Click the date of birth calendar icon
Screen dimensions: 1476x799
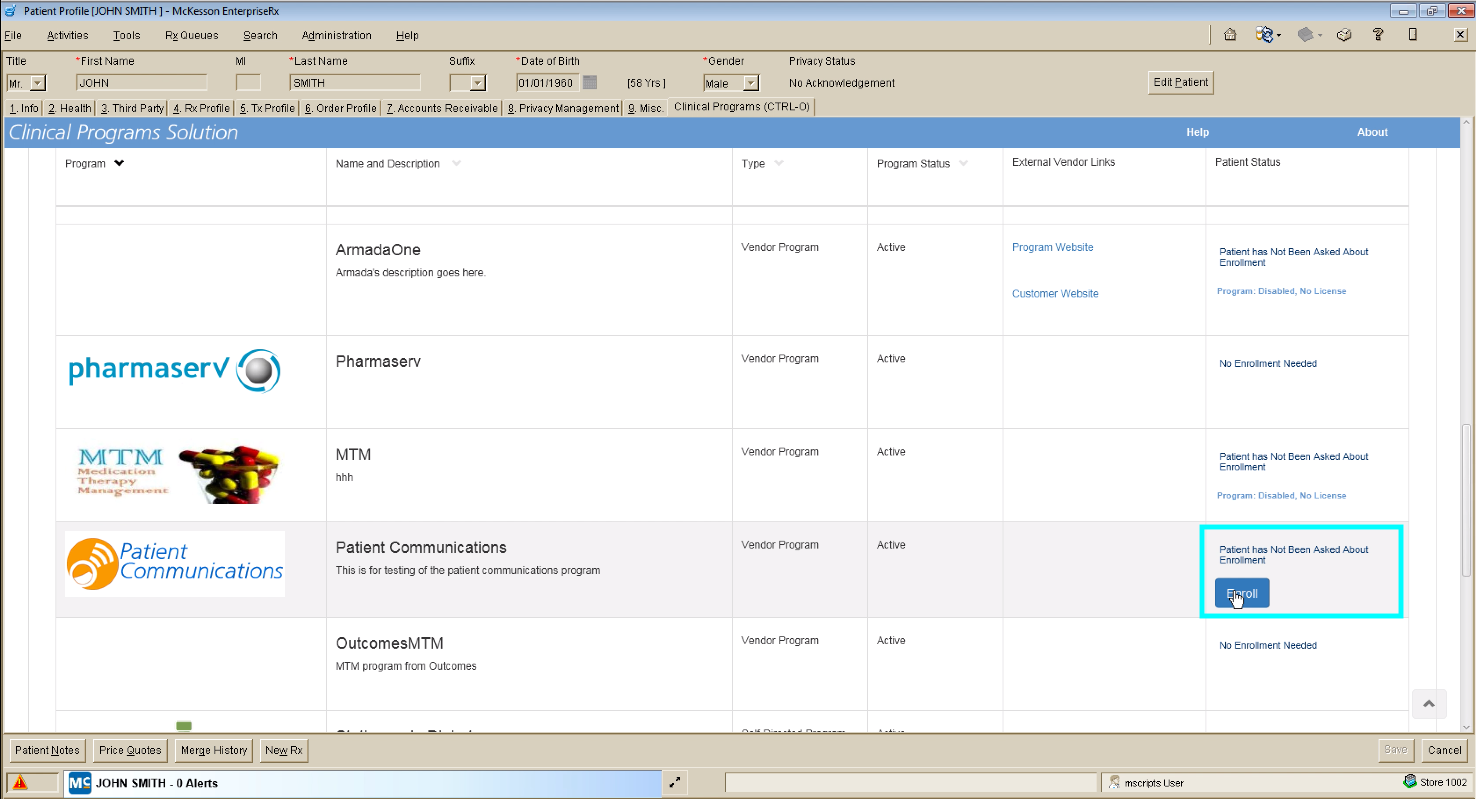[x=590, y=82]
